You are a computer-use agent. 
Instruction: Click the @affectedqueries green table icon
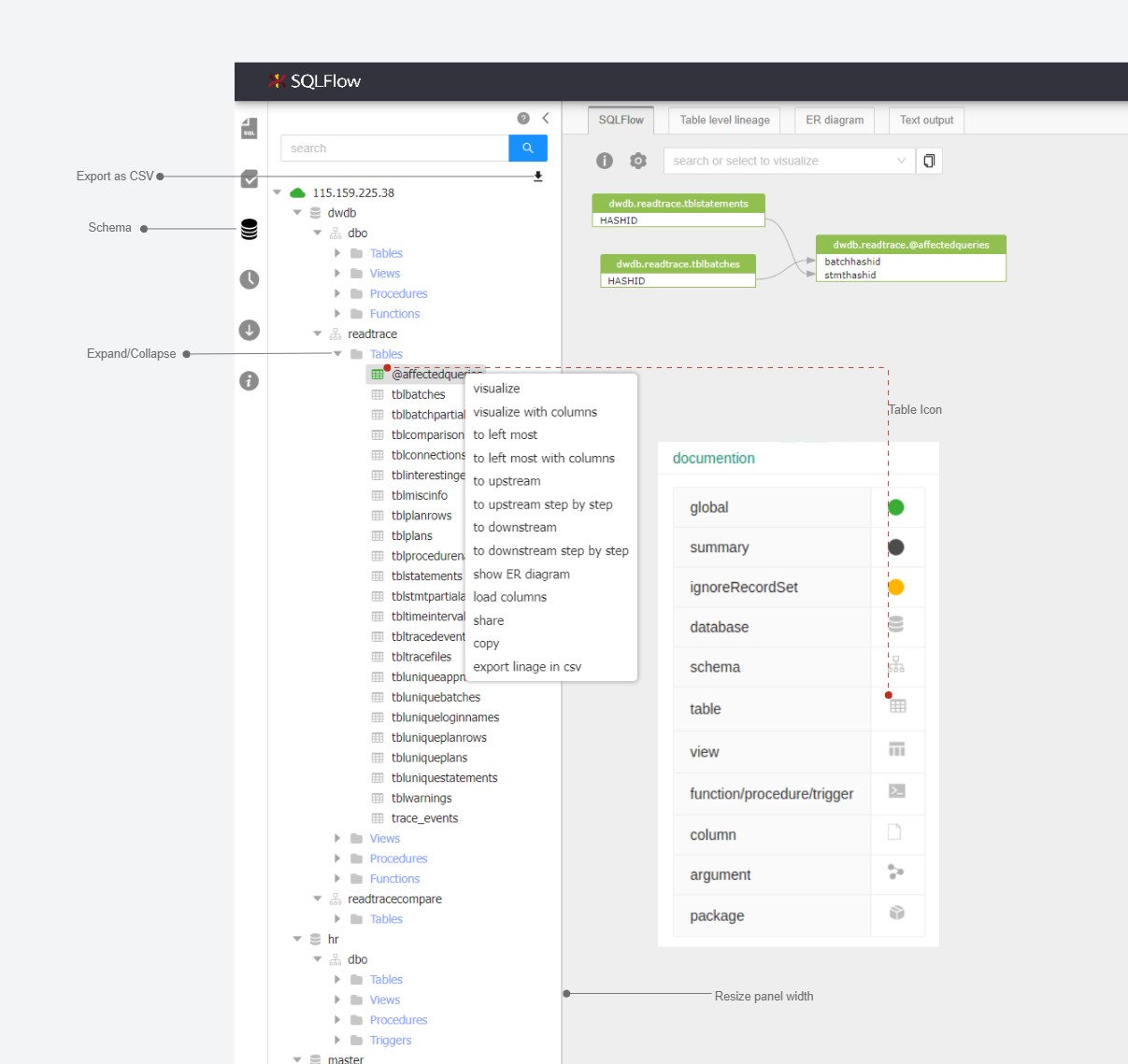pos(378,375)
